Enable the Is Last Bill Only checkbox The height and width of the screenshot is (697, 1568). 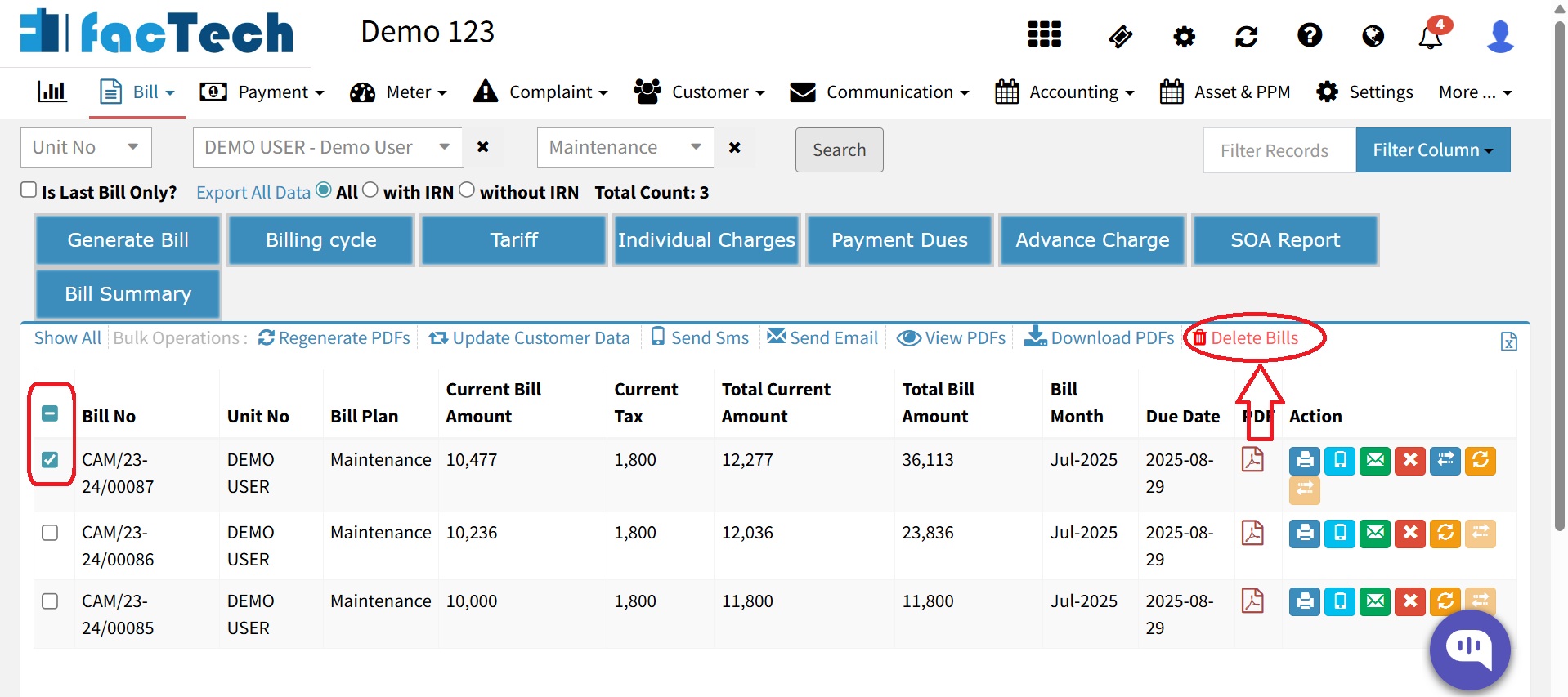pyautogui.click(x=29, y=190)
